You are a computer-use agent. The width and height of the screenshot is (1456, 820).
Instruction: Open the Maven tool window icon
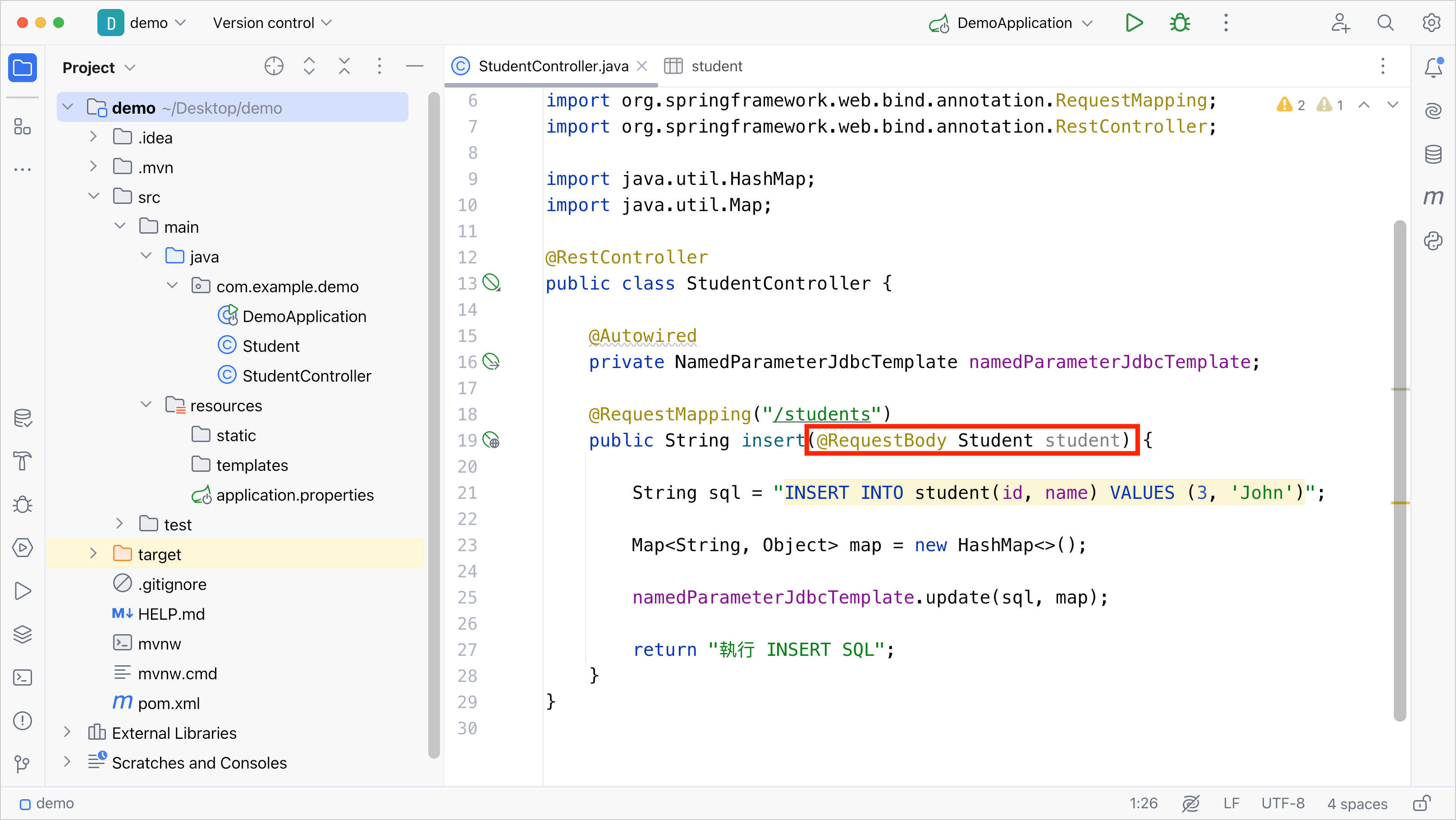click(x=1433, y=198)
